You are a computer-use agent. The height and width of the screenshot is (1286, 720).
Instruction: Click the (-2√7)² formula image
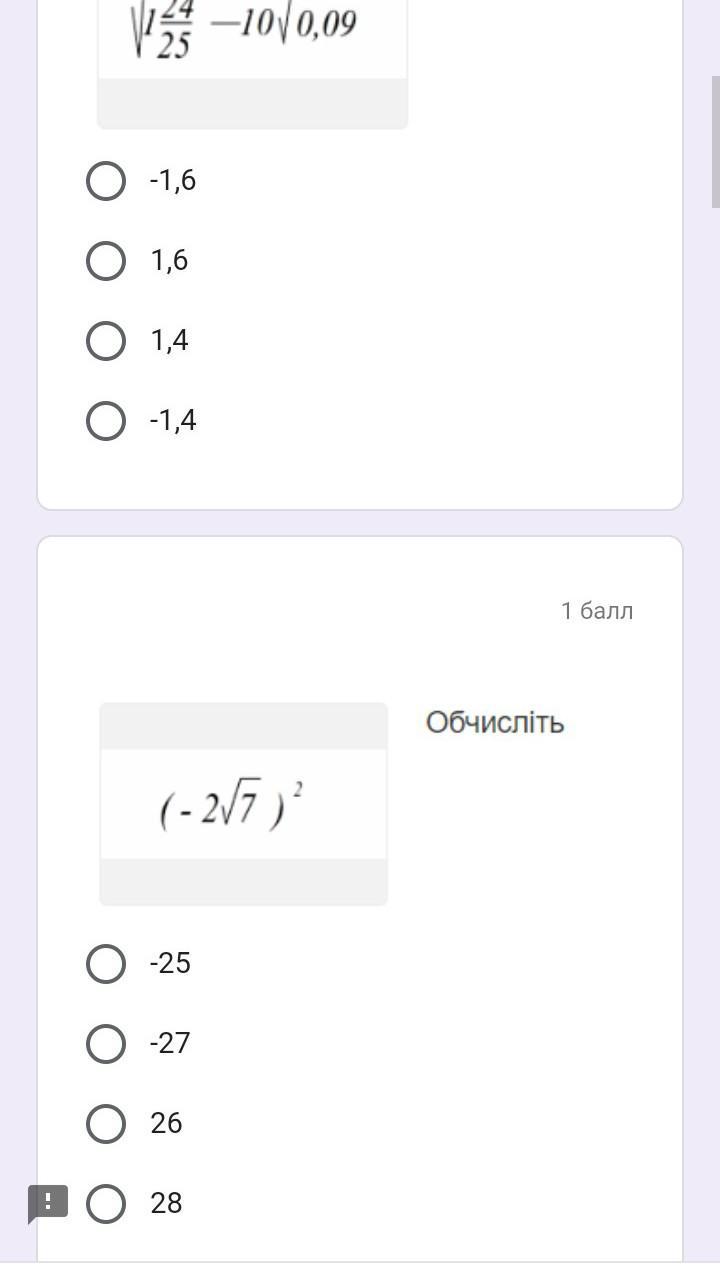point(243,804)
